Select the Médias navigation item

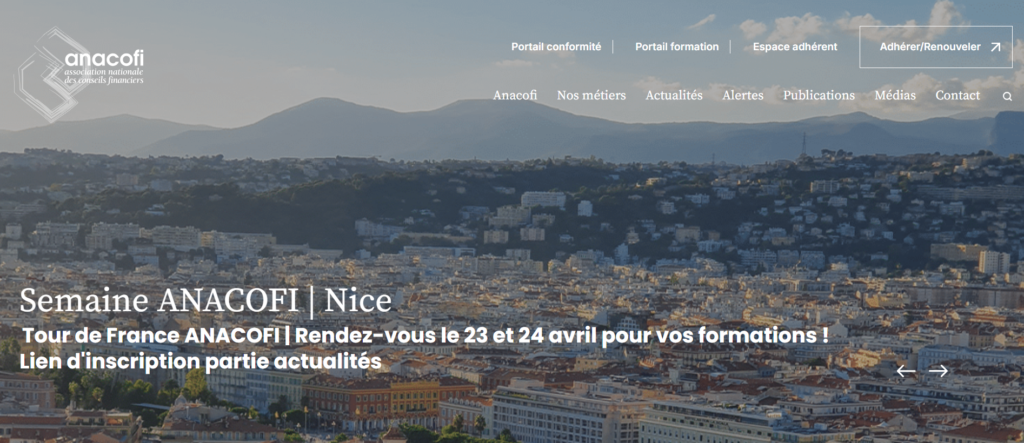(895, 96)
